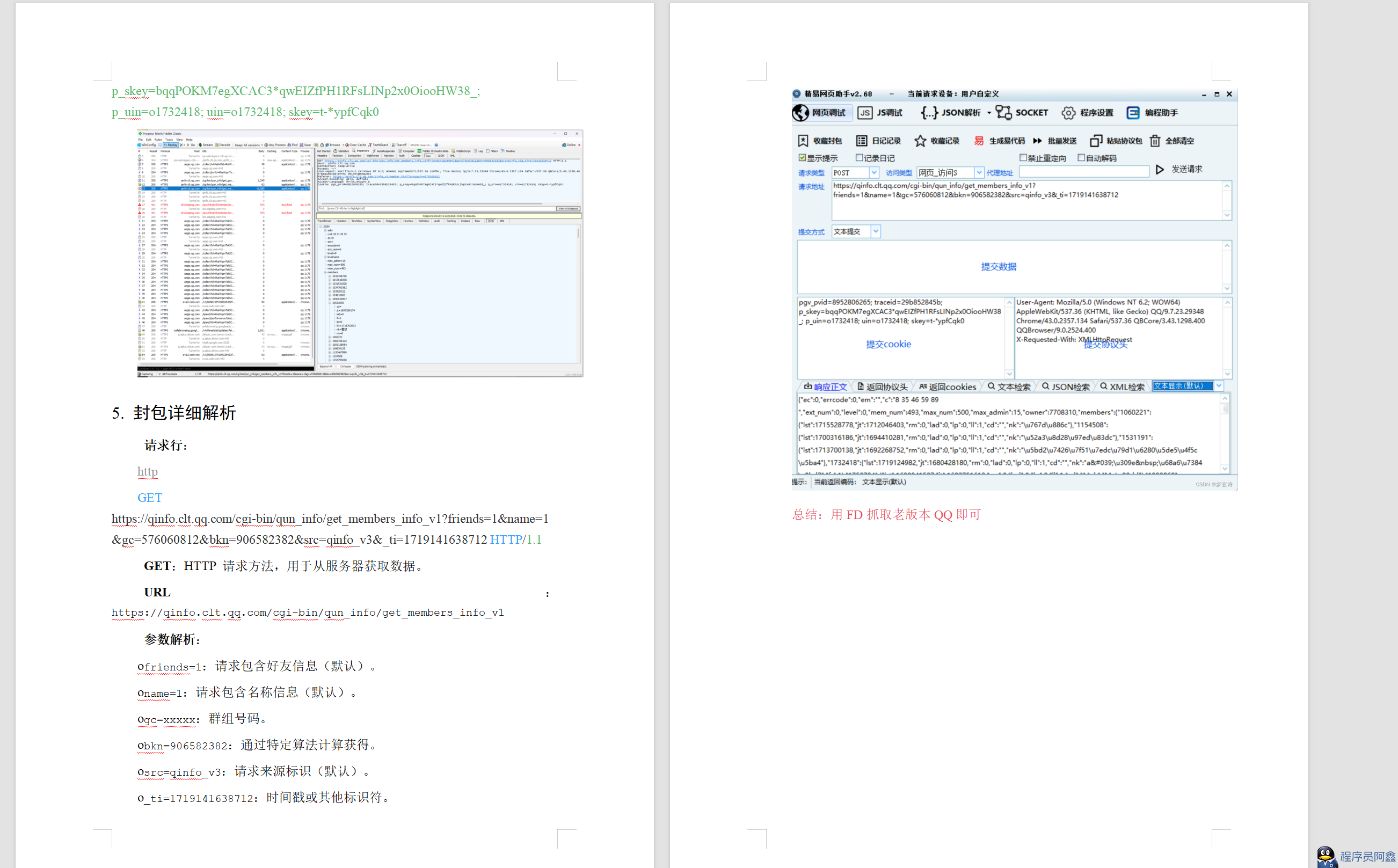Click the 收藏记录 star icon
Viewport: 1398px width, 868px height.
(920, 141)
